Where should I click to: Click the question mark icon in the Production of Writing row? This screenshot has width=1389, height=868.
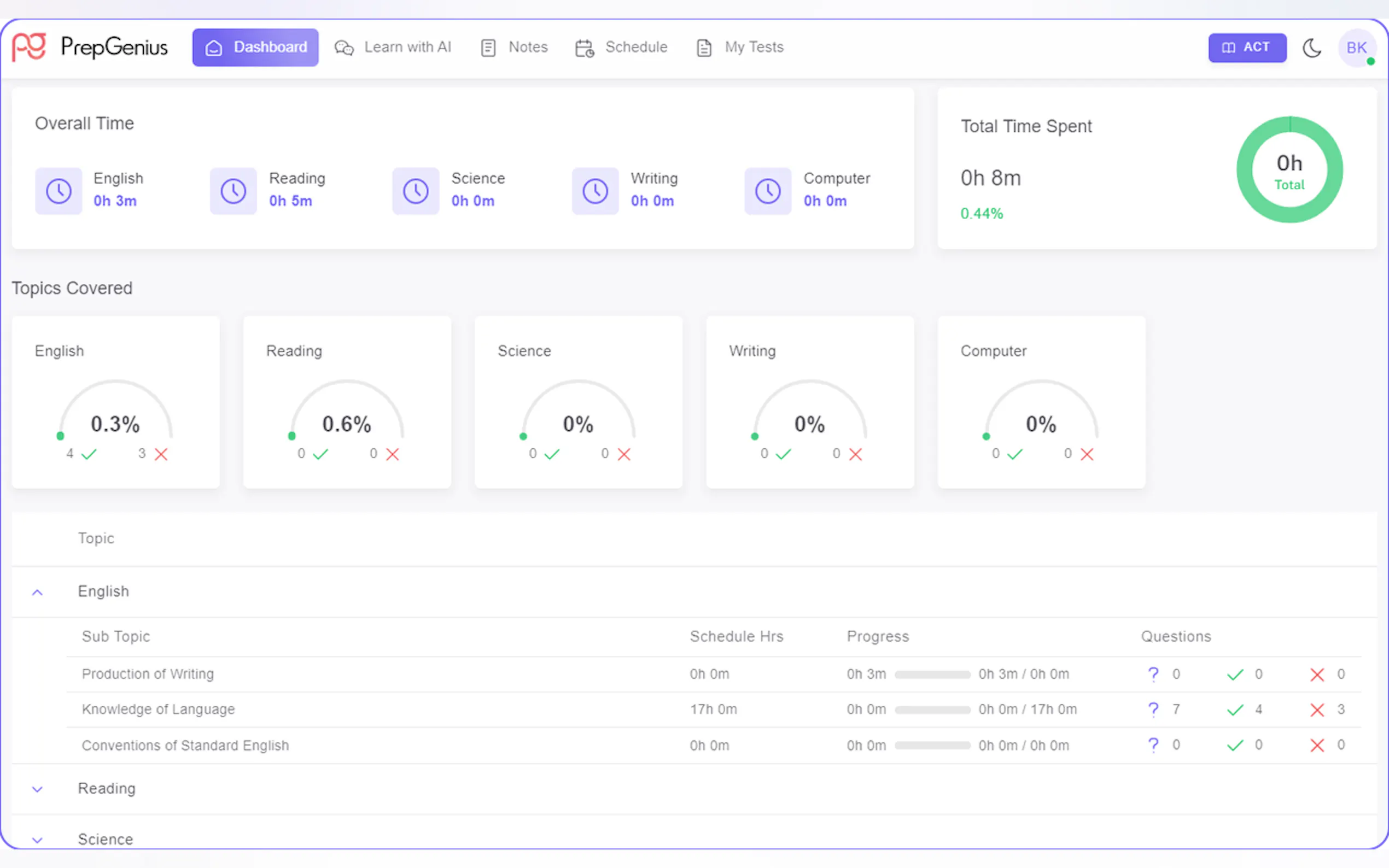pyautogui.click(x=1153, y=674)
